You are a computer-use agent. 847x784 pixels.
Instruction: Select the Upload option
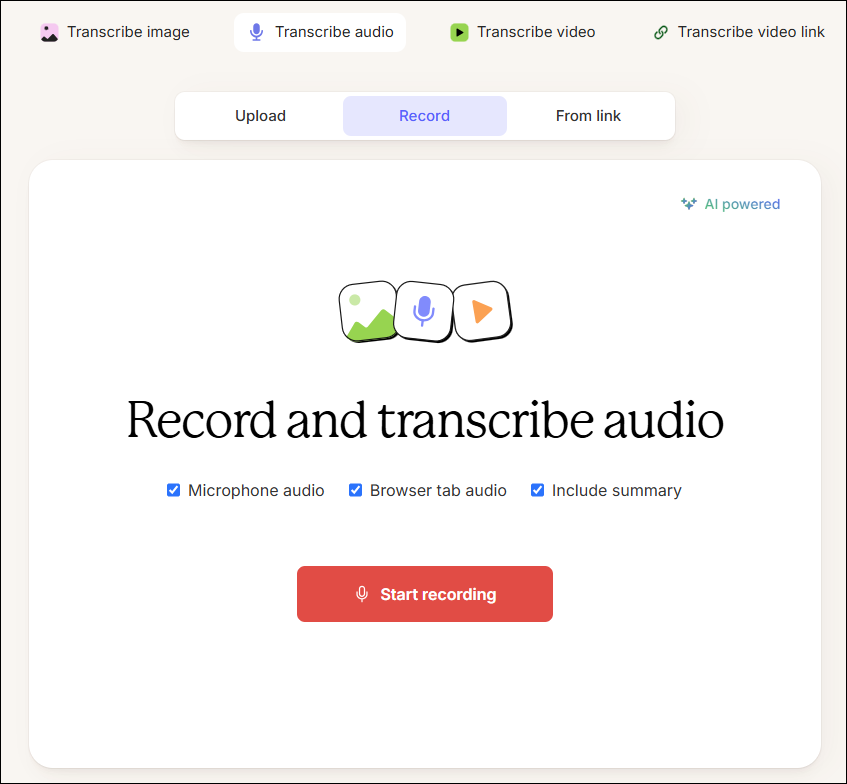coord(260,116)
